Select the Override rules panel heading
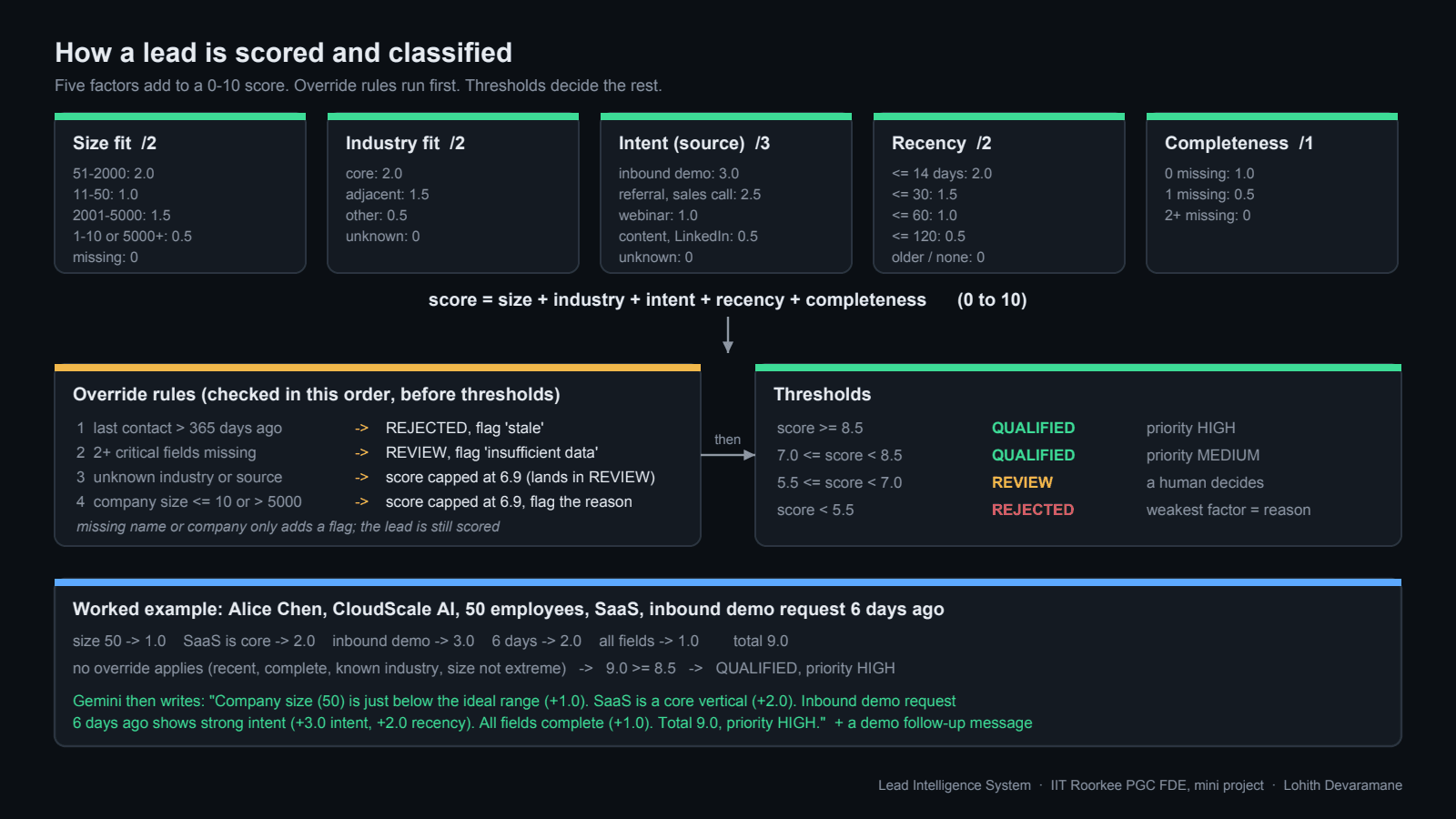The width and height of the screenshot is (1456, 819). tap(317, 394)
